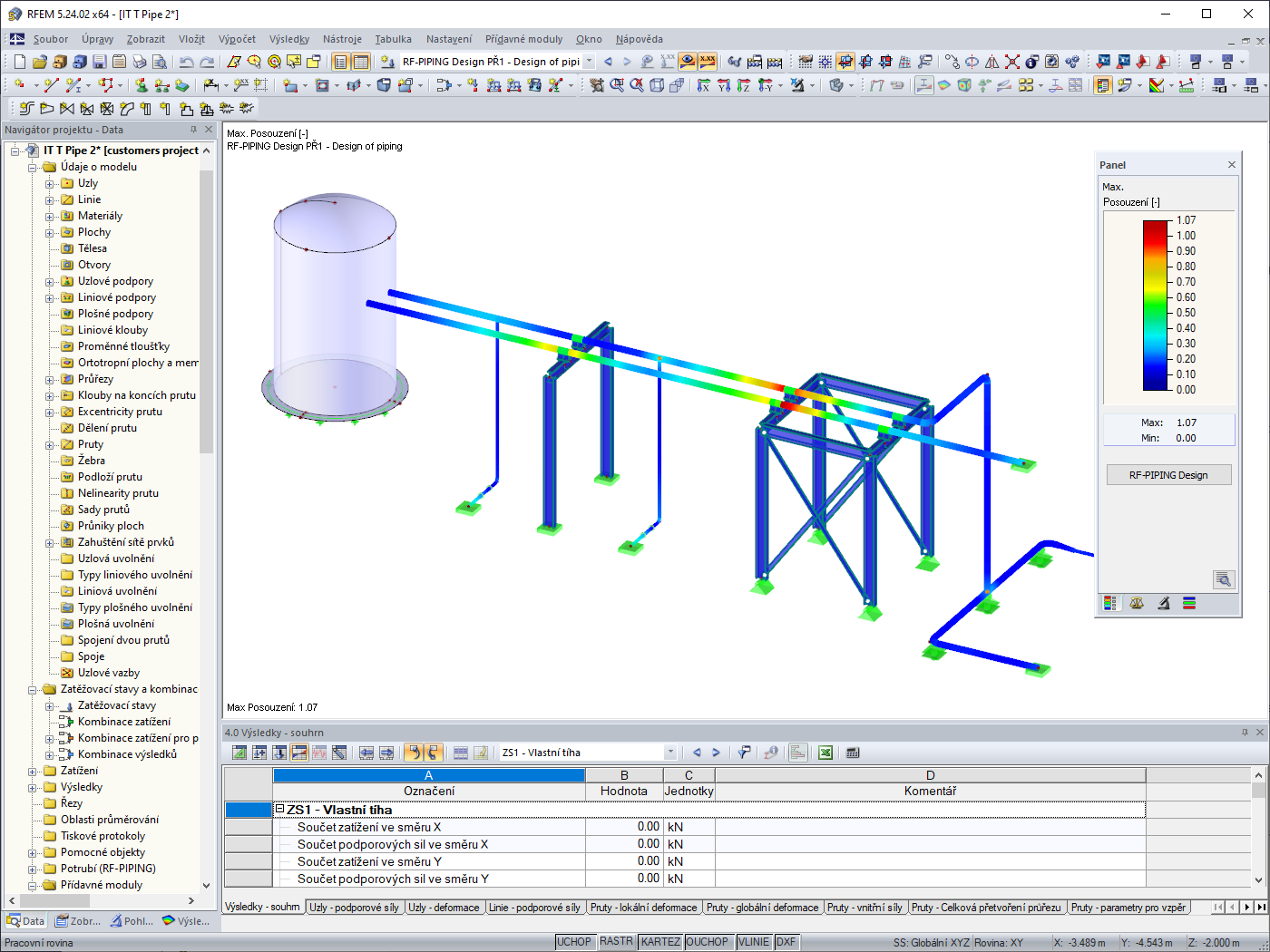Save the current model
Viewport: 1270px width, 952px height.
(99, 62)
